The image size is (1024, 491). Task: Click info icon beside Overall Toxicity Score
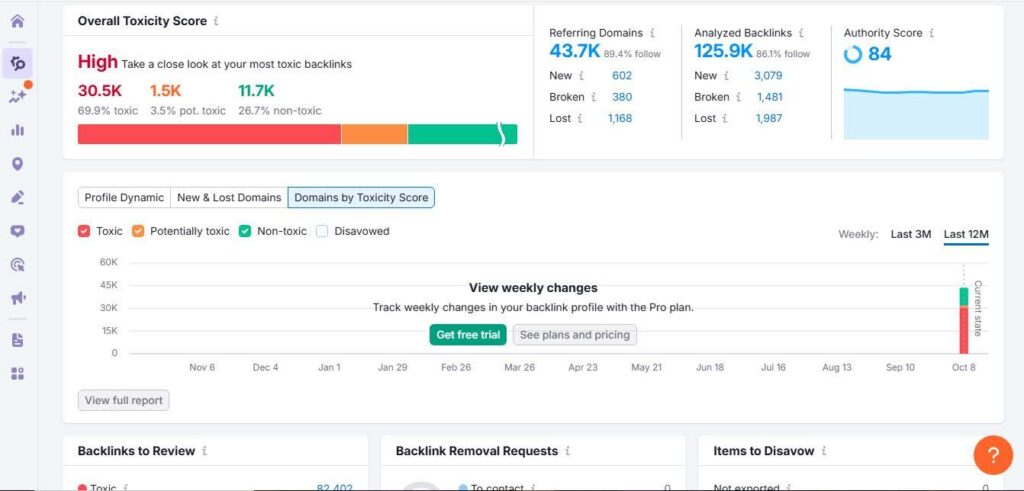click(217, 21)
